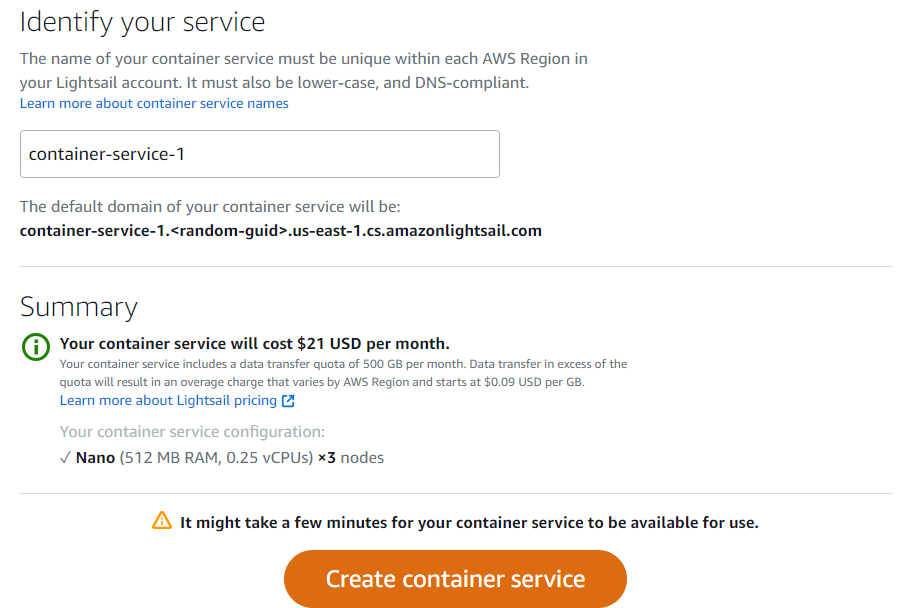Click the 512 MB RAM, 0.25 vCPUs specification
The height and width of the screenshot is (608, 902).
pos(216,458)
